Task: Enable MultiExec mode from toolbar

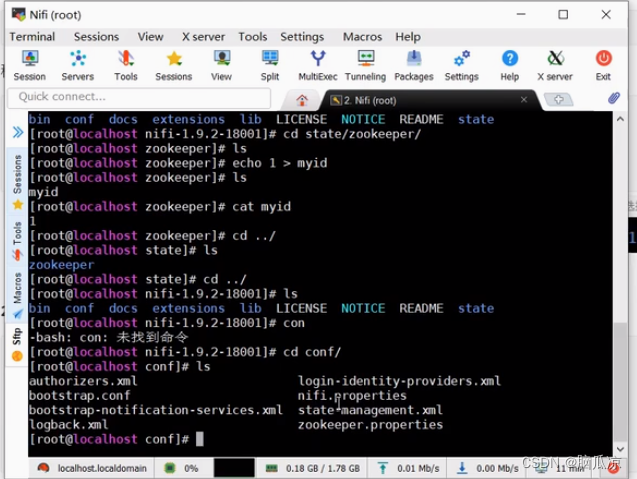Action: pyautogui.click(x=318, y=65)
